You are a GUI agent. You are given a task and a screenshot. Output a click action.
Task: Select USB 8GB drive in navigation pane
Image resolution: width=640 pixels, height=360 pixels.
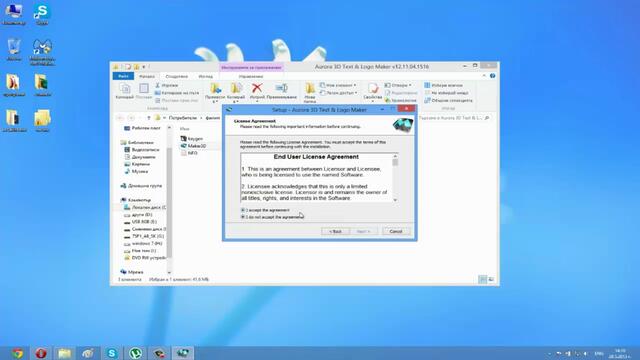140,222
